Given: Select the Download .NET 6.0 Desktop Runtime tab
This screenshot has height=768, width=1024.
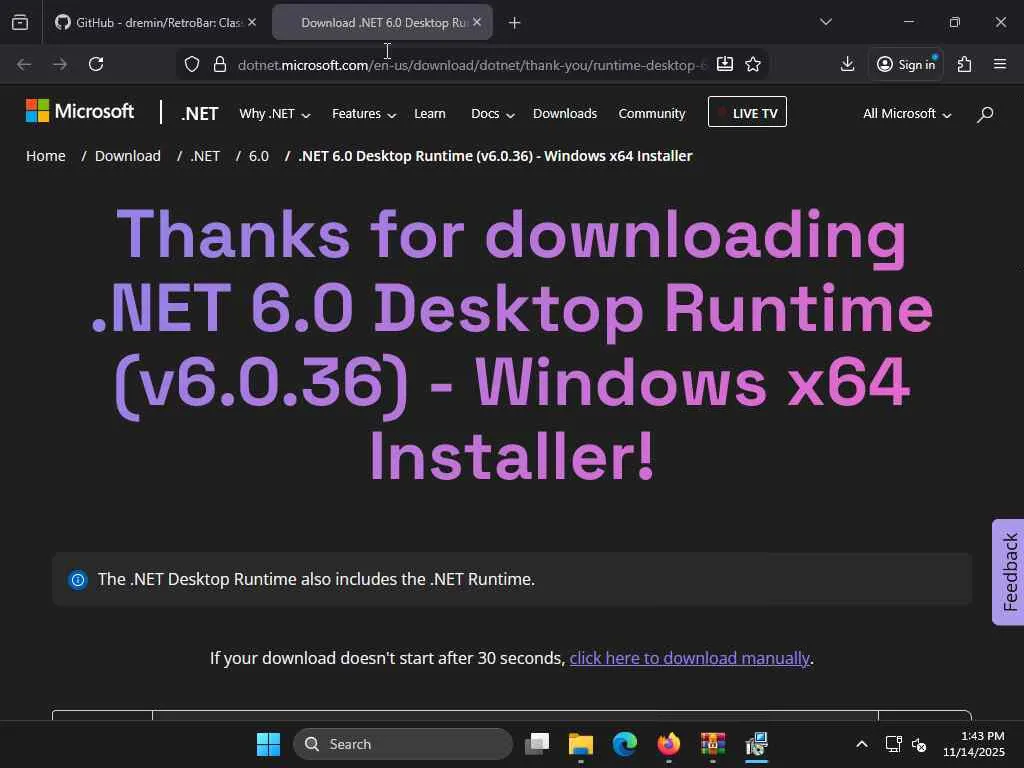Looking at the screenshot, I should [x=382, y=22].
